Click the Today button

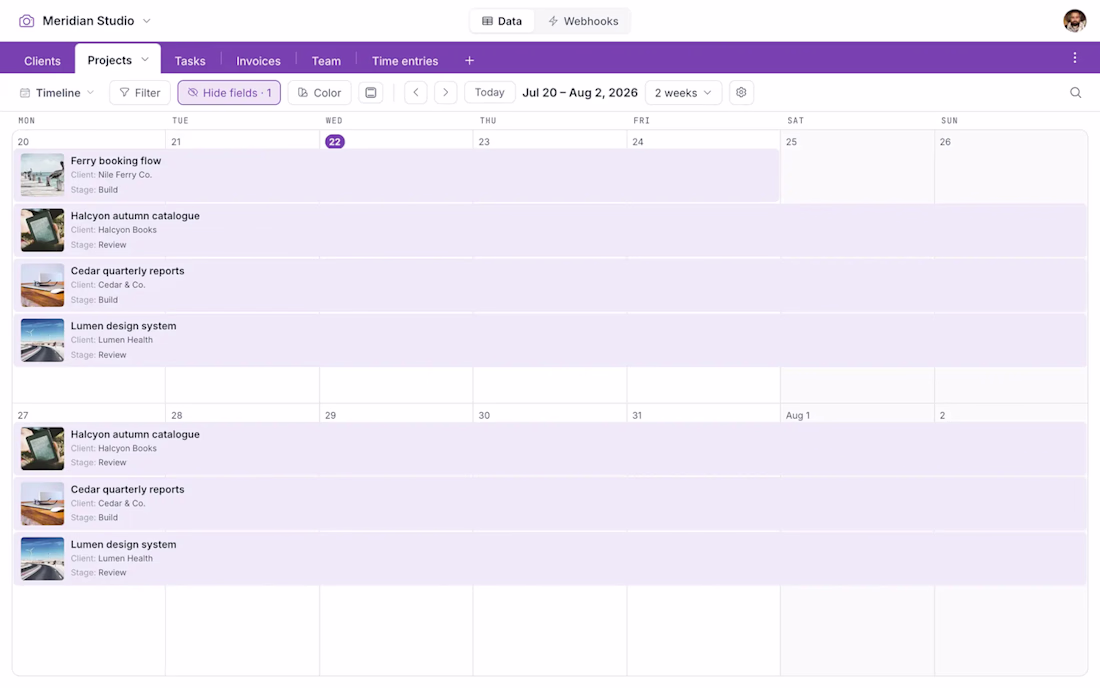[490, 93]
